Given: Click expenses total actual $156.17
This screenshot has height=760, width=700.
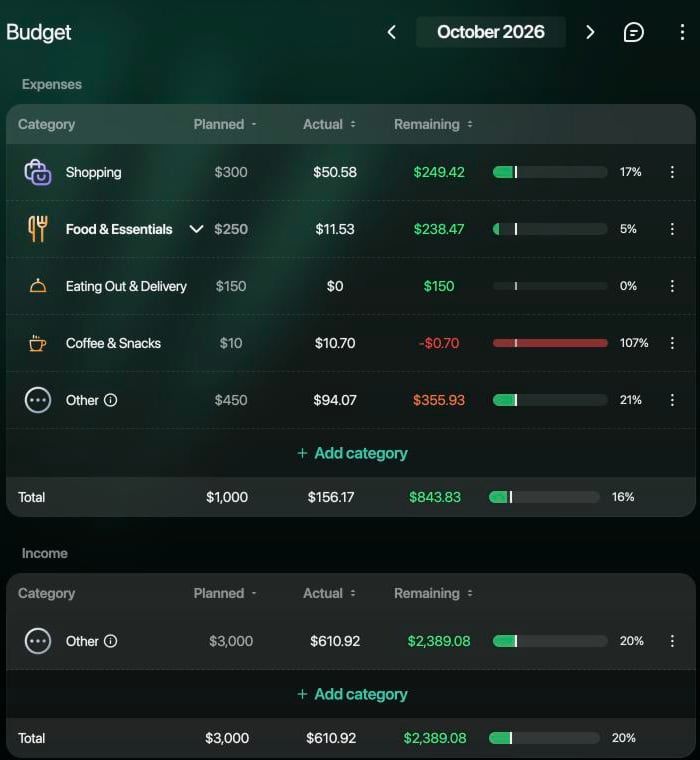Looking at the screenshot, I should coord(331,497).
